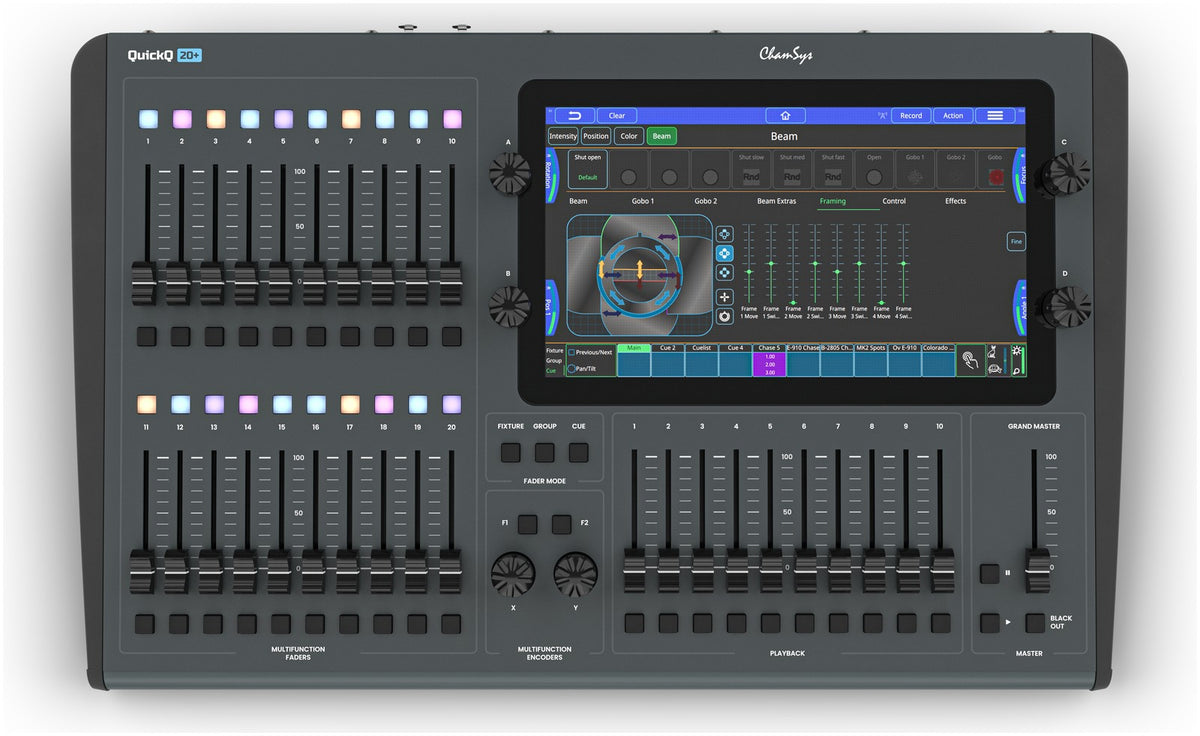
Task: Choose the Shut med Rnd tile
Action: 792,169
